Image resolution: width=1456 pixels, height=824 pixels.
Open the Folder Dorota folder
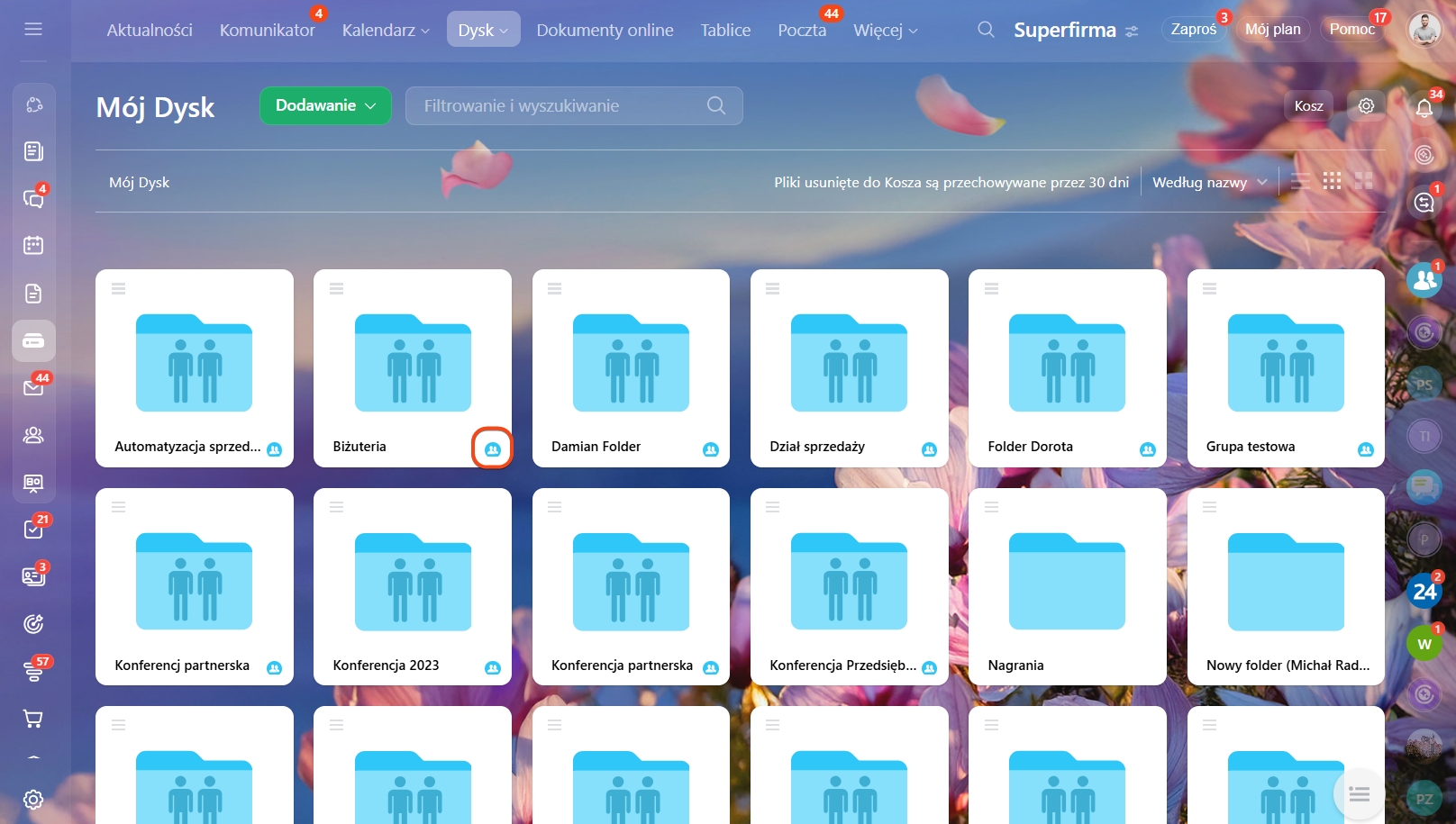(1067, 367)
